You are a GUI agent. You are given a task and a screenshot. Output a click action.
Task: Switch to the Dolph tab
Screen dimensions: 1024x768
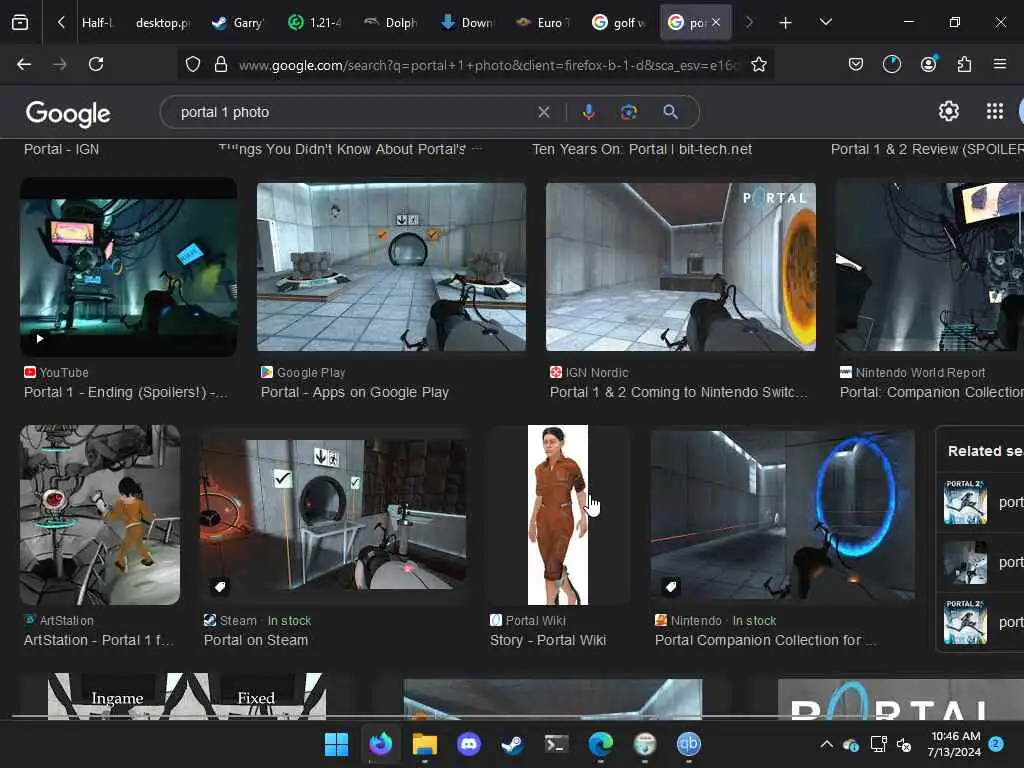tap(391, 23)
